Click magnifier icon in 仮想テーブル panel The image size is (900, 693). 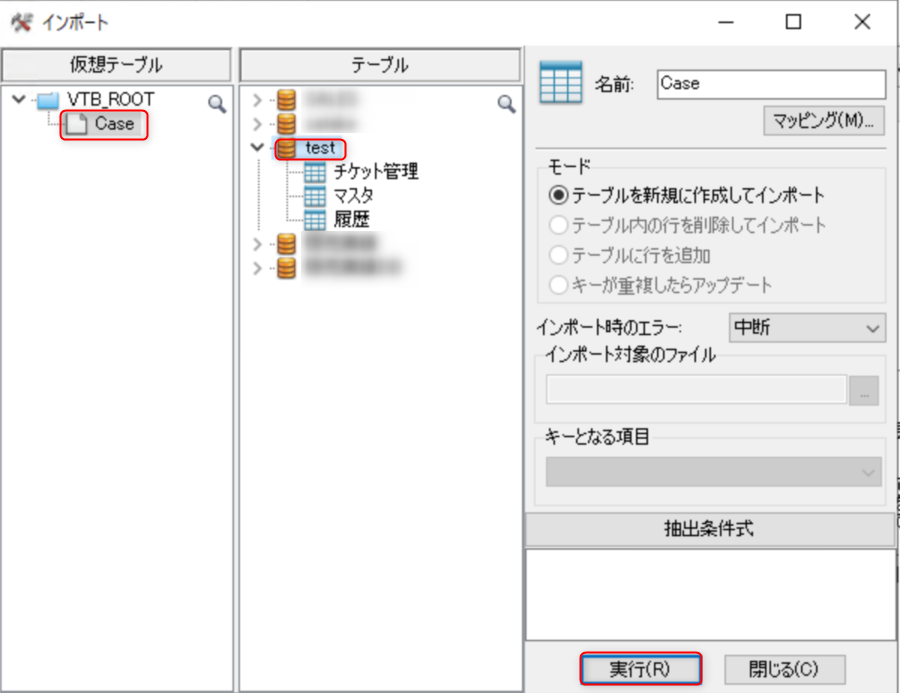coord(217,103)
